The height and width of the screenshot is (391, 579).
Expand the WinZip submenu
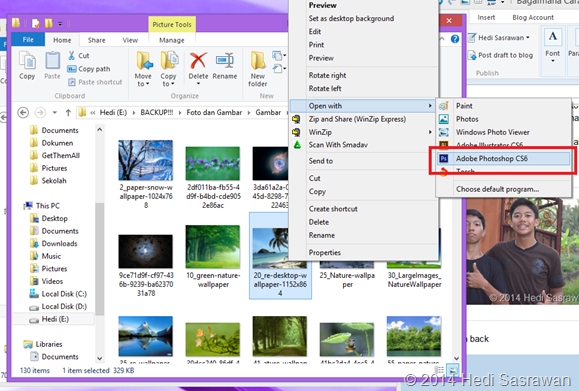(363, 132)
